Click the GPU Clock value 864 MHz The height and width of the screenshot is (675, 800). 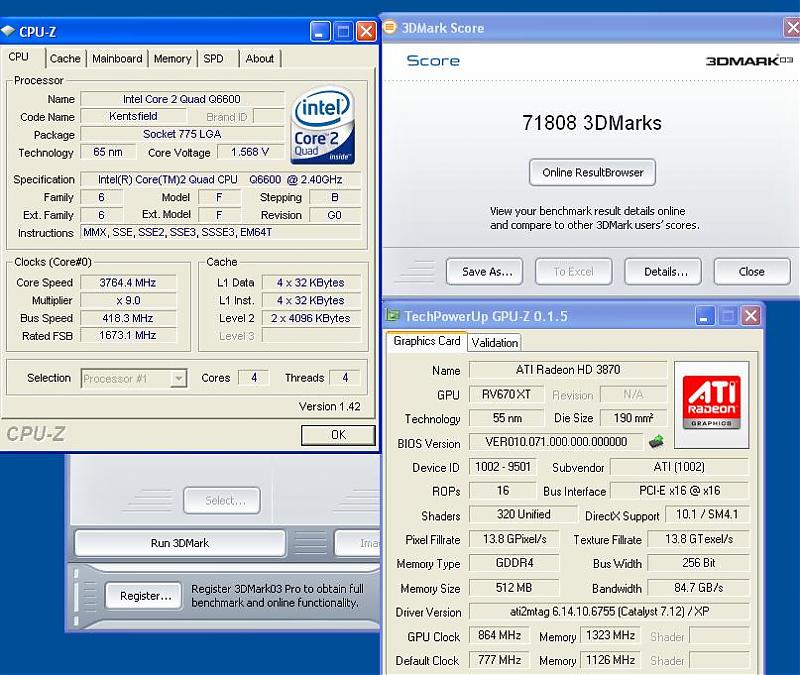(x=499, y=635)
